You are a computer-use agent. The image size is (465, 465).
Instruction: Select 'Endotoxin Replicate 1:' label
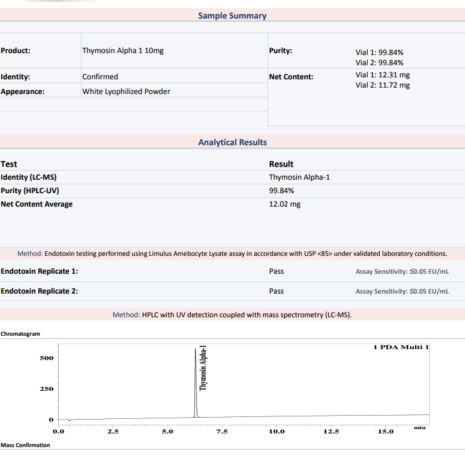tap(39, 271)
